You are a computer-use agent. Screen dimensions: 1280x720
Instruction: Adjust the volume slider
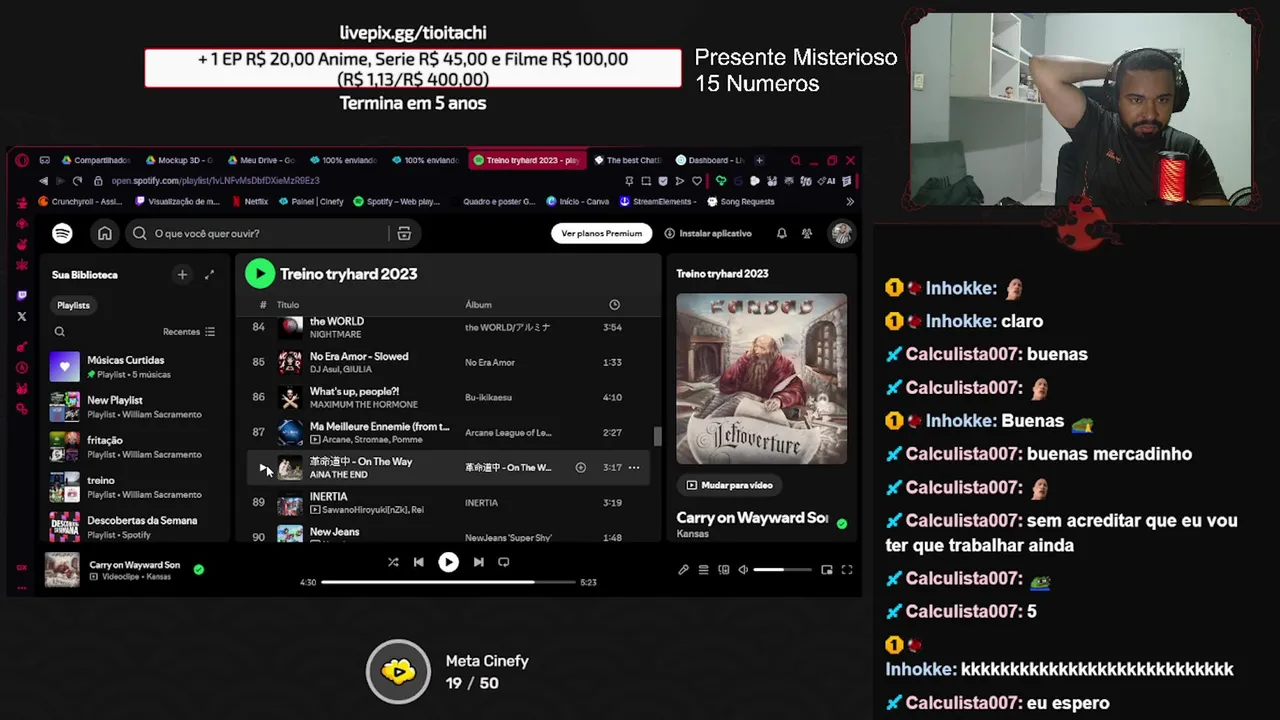coord(782,570)
